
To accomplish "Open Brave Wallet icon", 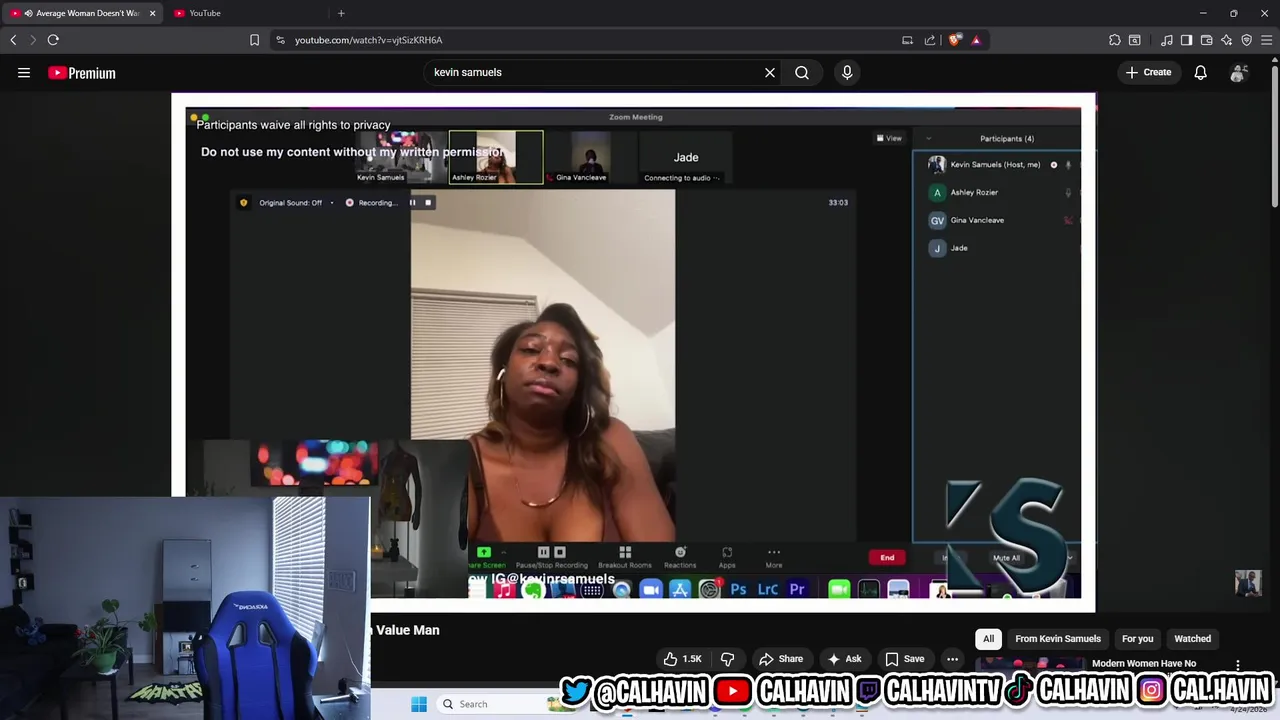I will tap(1206, 40).
